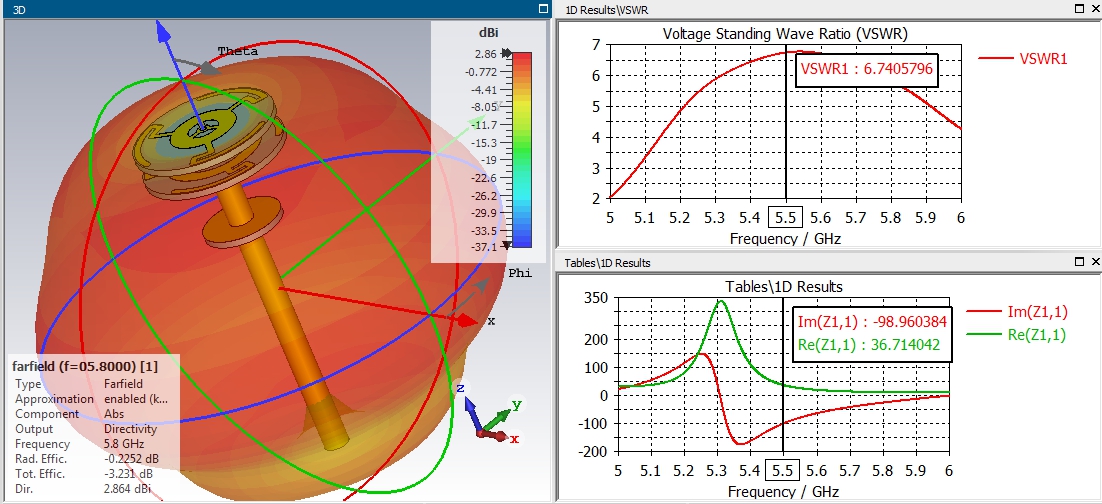Click Frequency / GHz label under VSWR plot
The image size is (1102, 504).
785,238
